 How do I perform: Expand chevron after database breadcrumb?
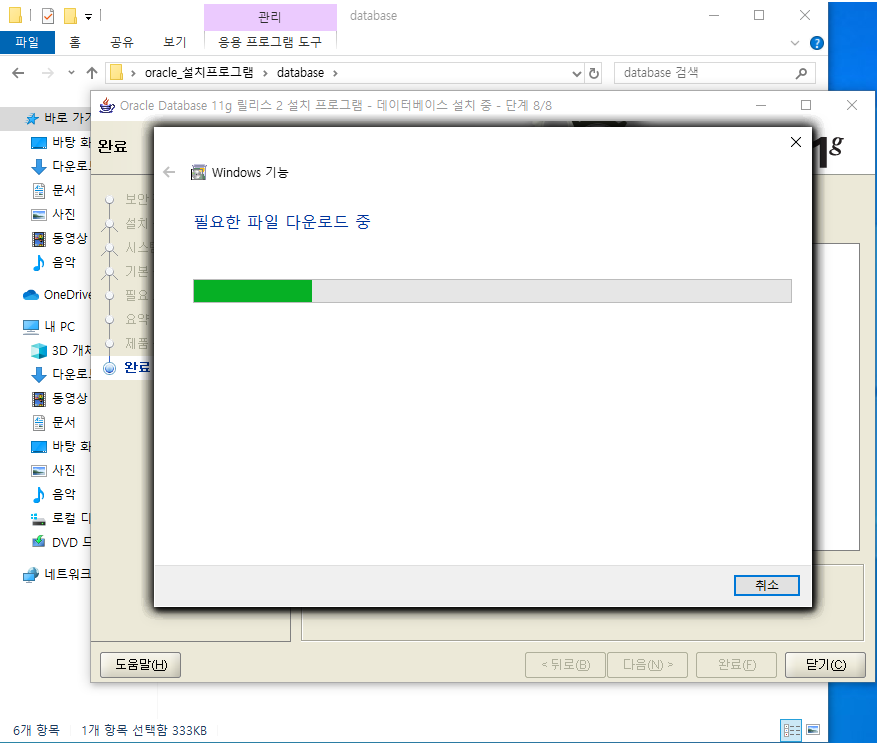tap(335, 73)
